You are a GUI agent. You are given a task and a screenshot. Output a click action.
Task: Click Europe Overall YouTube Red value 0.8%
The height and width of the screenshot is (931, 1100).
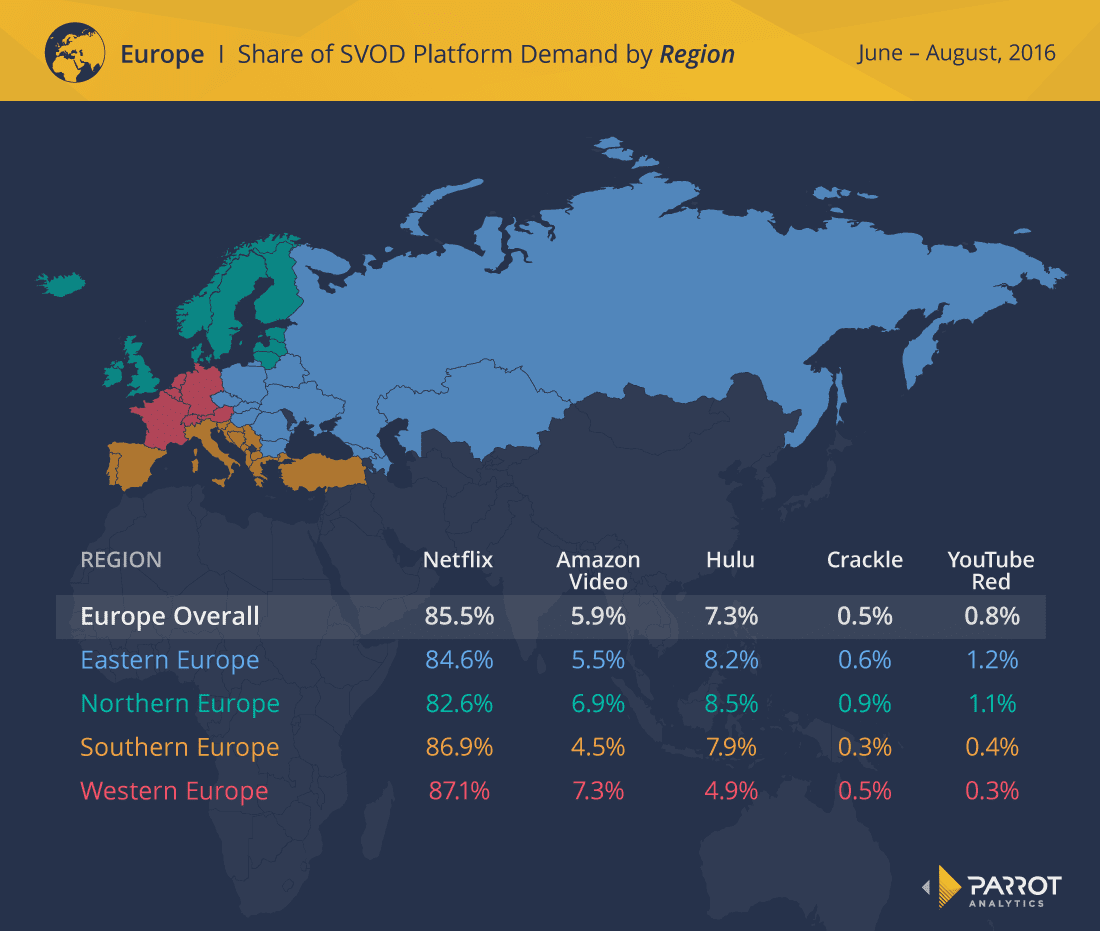(992, 616)
